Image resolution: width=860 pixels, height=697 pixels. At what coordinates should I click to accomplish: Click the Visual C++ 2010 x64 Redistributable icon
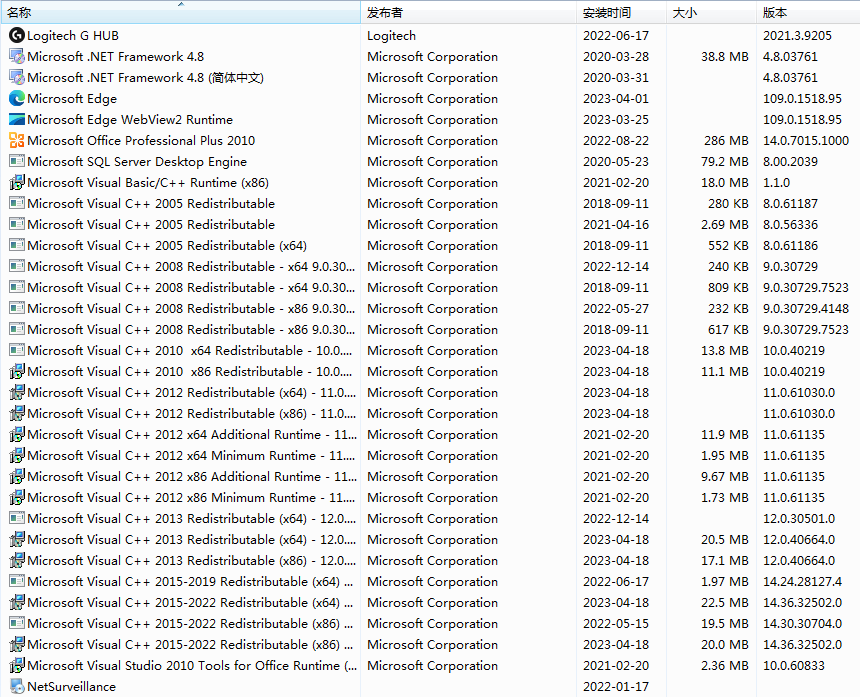(x=17, y=350)
